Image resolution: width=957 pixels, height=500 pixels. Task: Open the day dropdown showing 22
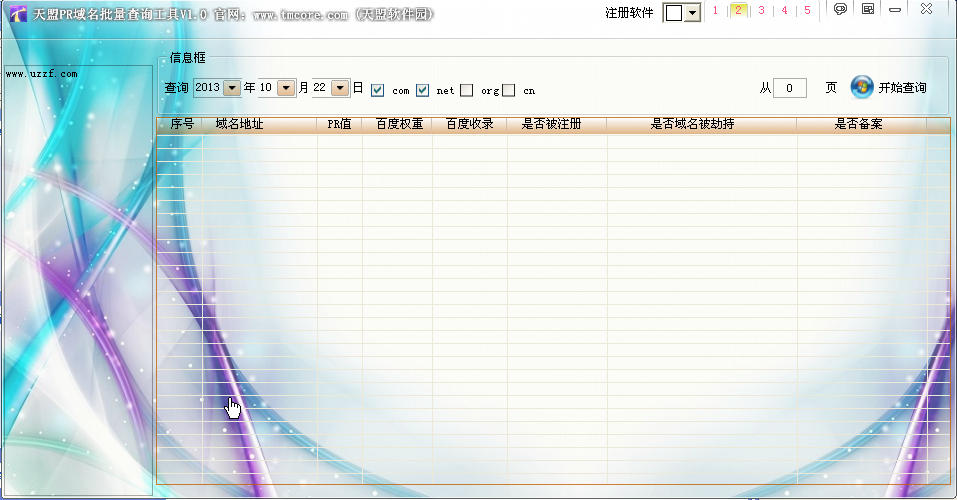(340, 88)
